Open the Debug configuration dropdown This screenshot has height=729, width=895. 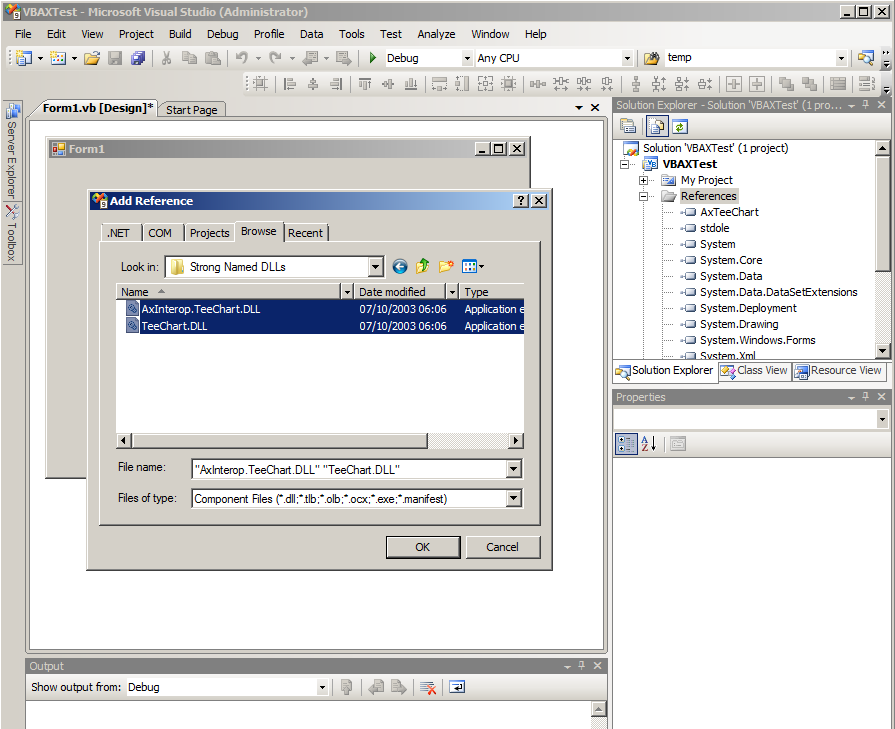[467, 58]
